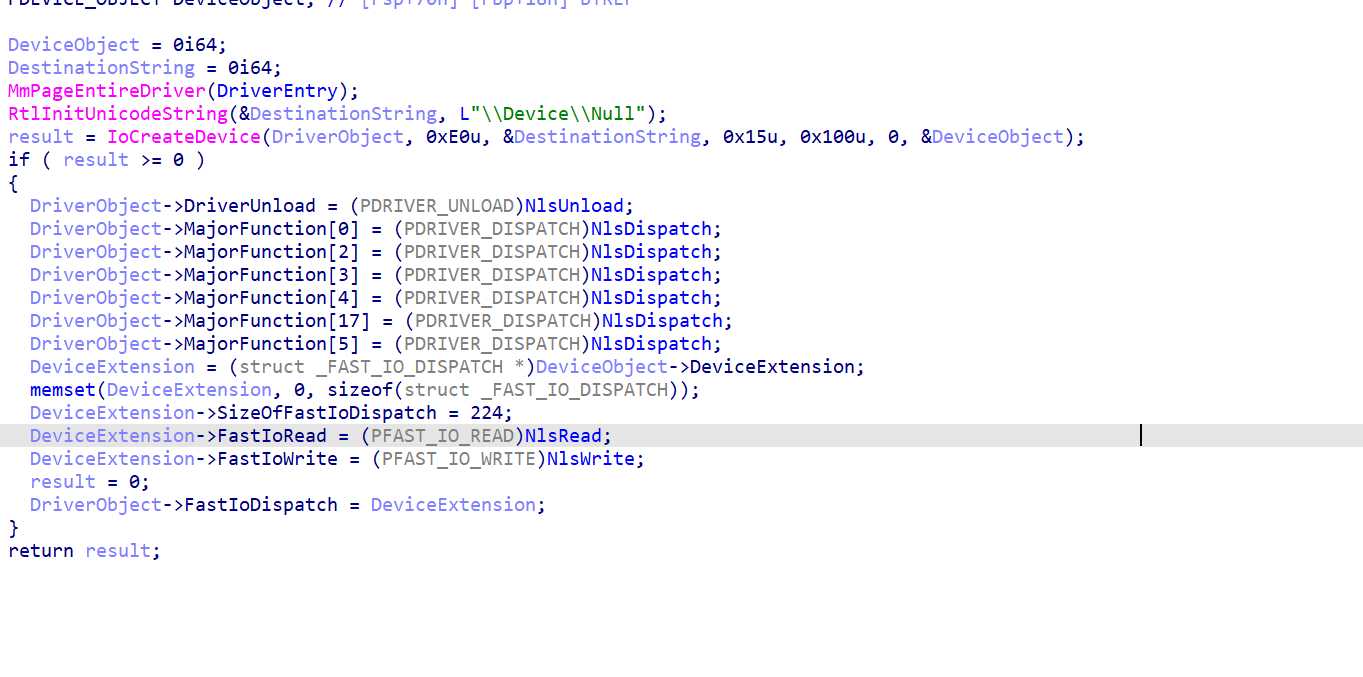Select the NlsWrite function reference
The height and width of the screenshot is (677, 1363).
point(591,458)
